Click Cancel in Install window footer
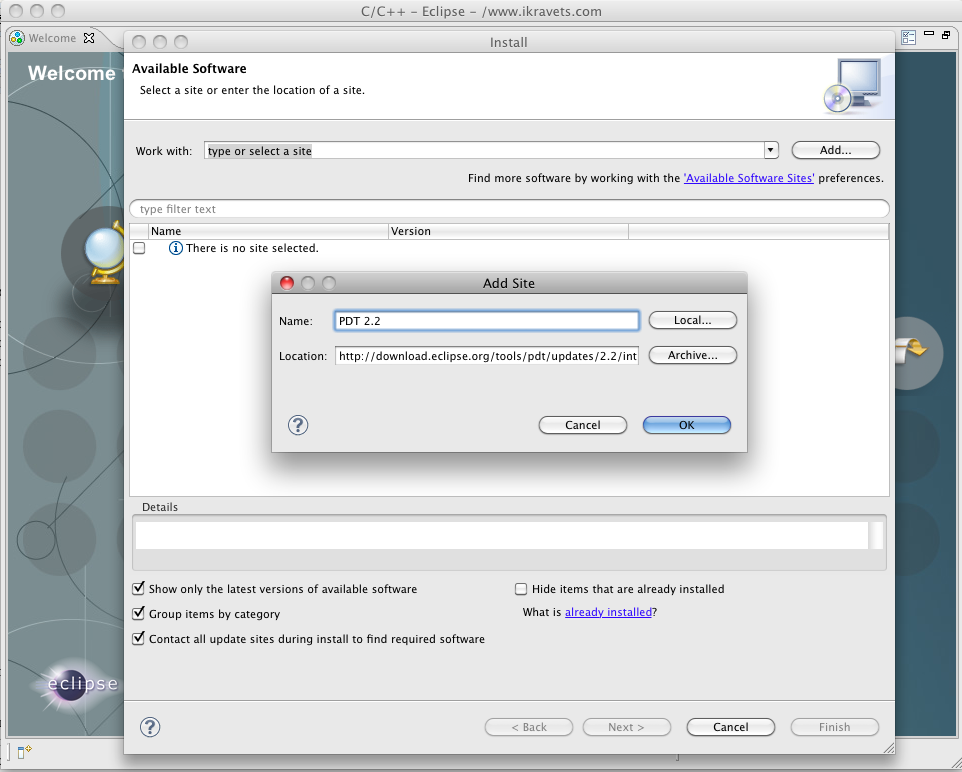This screenshot has width=962, height=772. [731, 727]
